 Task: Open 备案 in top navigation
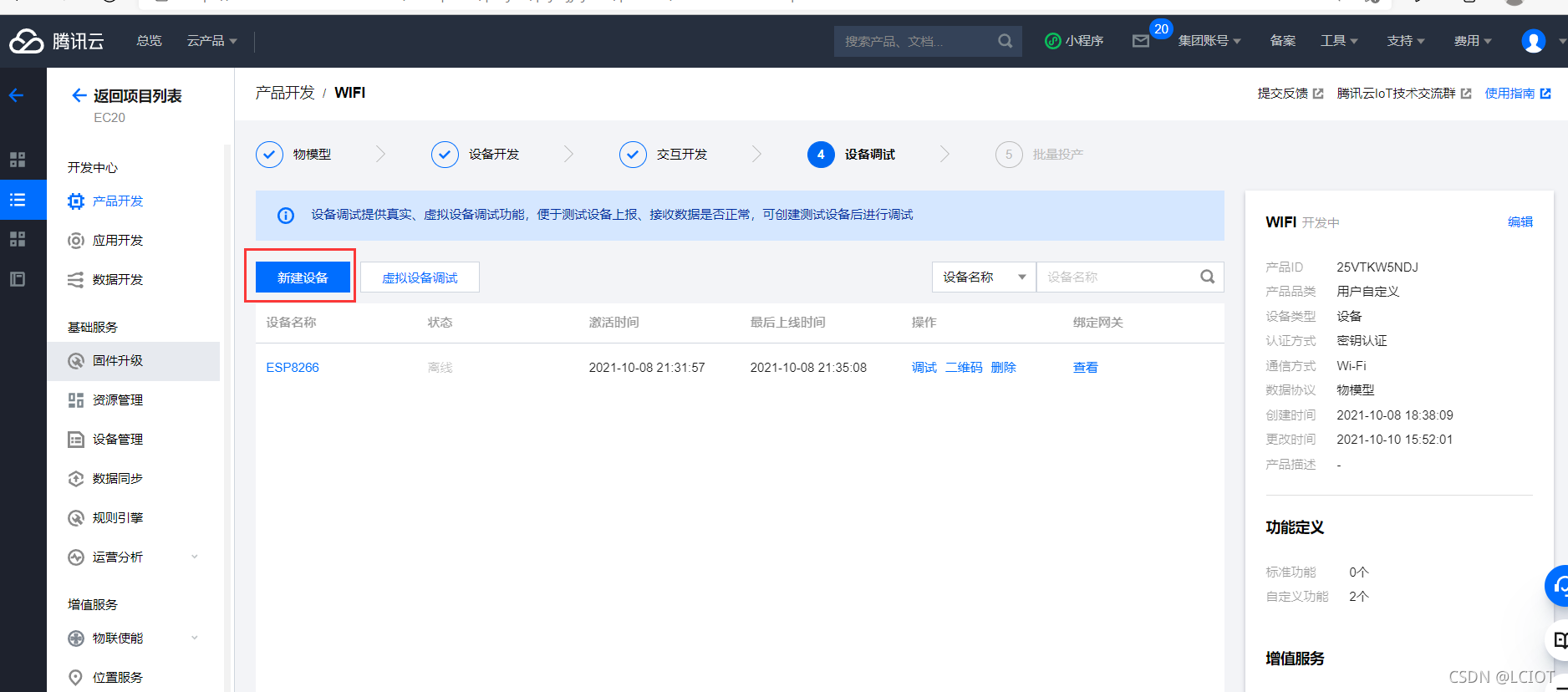(1283, 41)
